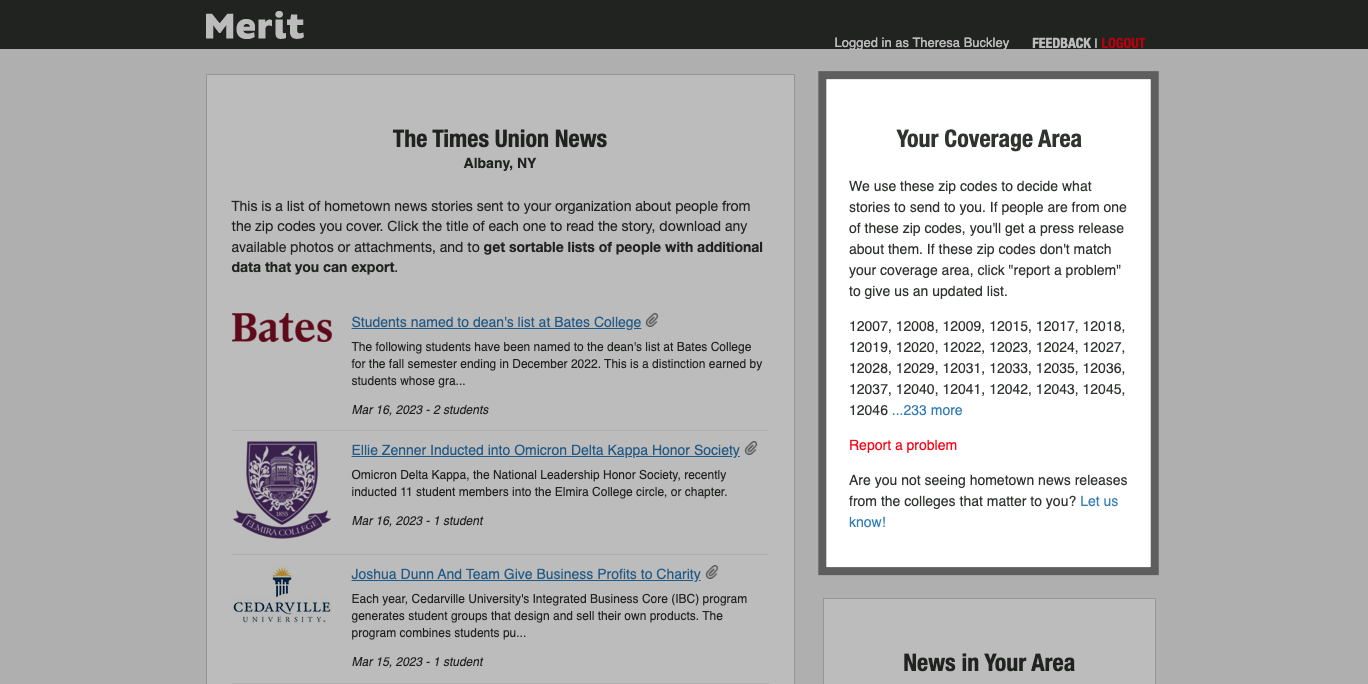
Task: Click zip code 12007 in the coverage list
Action: [867, 326]
